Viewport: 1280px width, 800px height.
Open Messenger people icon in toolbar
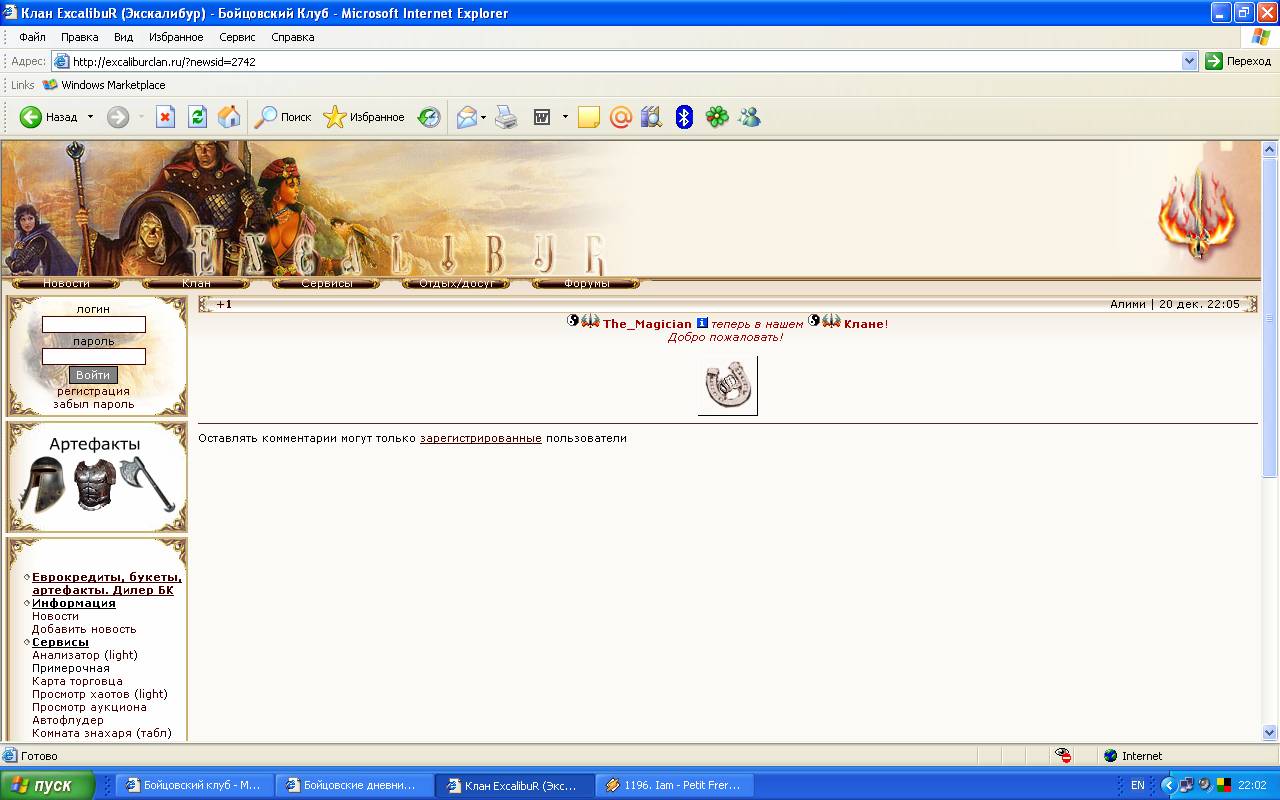750,117
